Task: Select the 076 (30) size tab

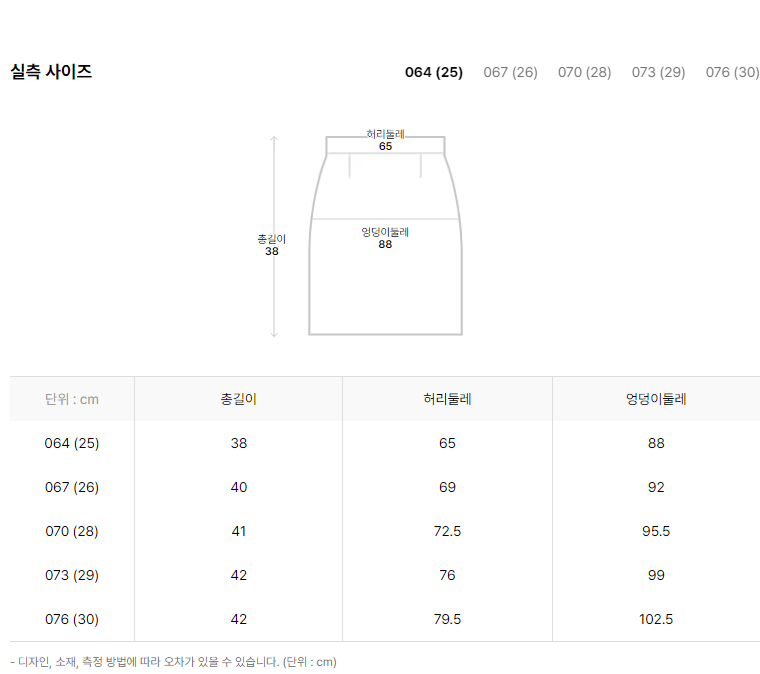Action: (x=732, y=72)
